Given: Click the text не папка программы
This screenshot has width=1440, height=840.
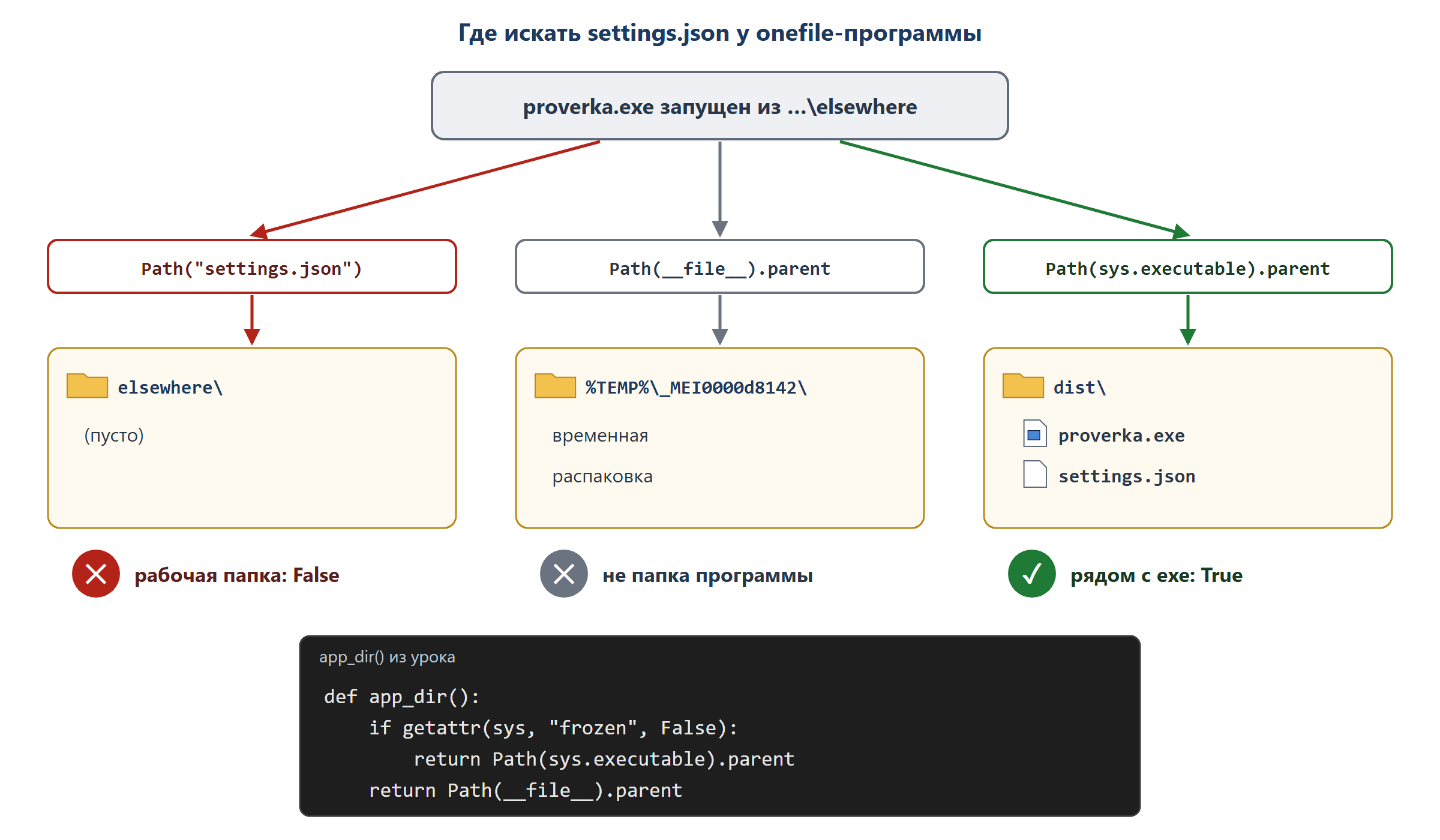Looking at the screenshot, I should point(707,575).
